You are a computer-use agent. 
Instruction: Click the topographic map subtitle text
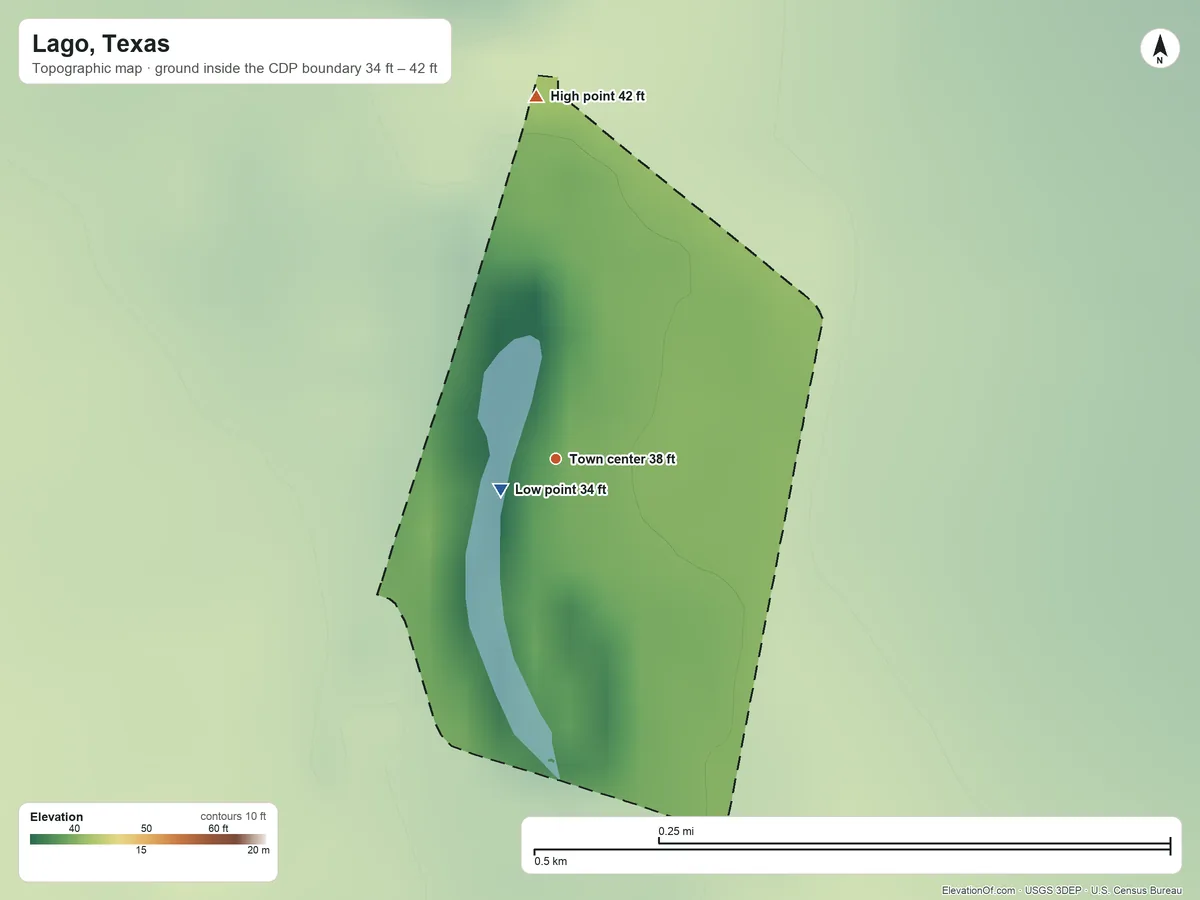point(235,70)
